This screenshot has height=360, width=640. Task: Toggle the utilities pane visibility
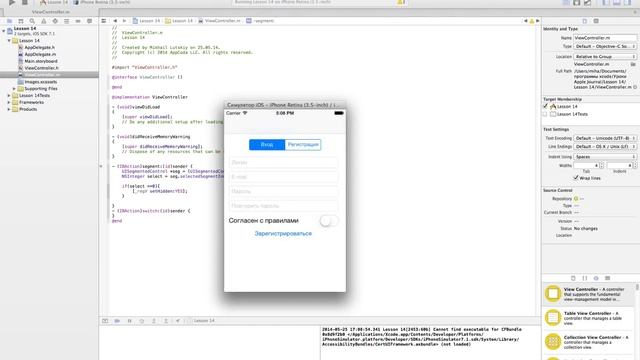(627, 2)
